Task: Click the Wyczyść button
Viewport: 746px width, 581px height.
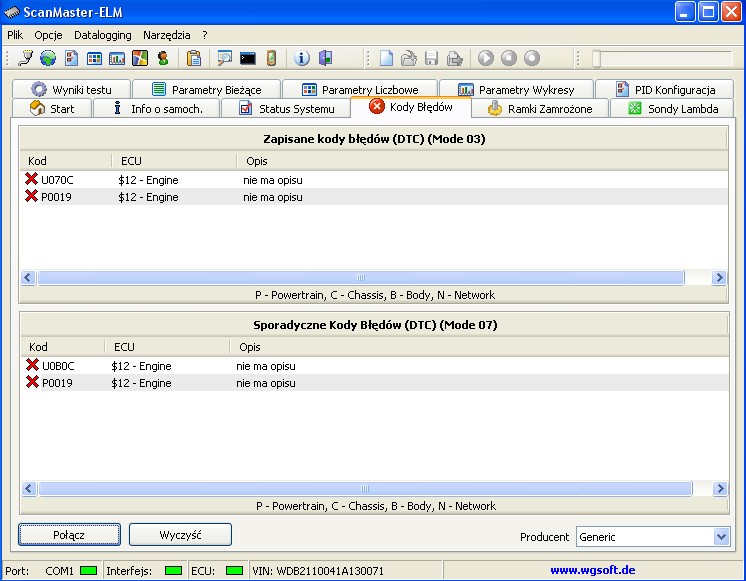Action: point(180,535)
